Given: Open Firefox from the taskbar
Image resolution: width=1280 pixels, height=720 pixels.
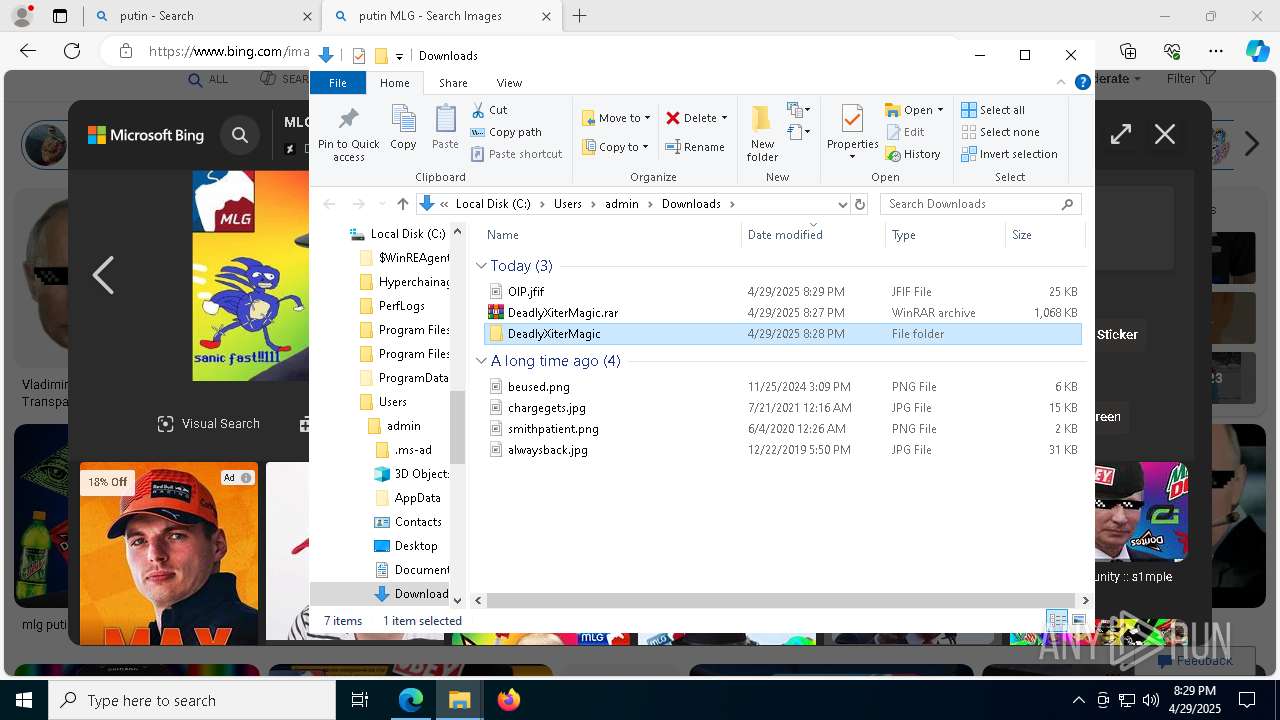Looking at the screenshot, I should coord(509,700).
